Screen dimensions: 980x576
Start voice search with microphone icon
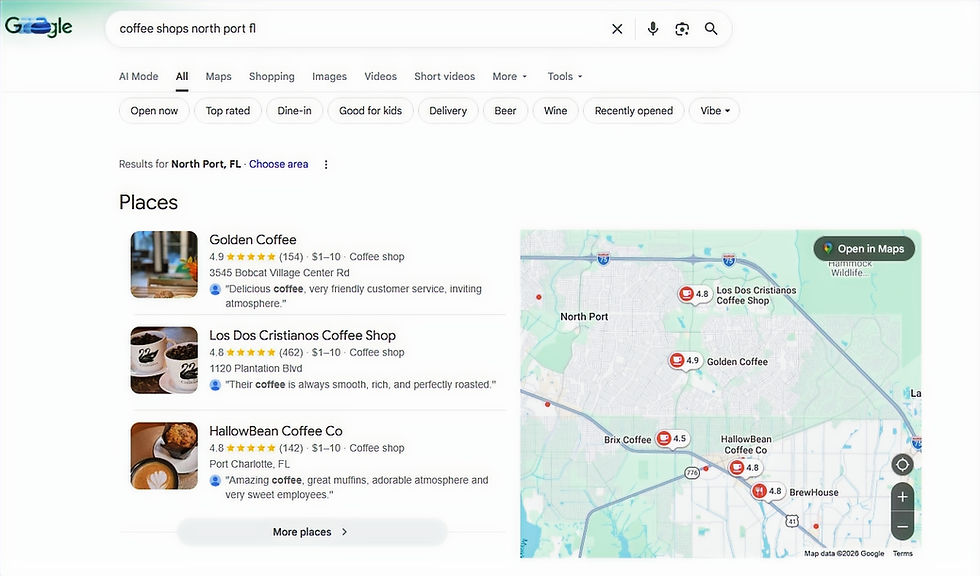pyautogui.click(x=652, y=29)
